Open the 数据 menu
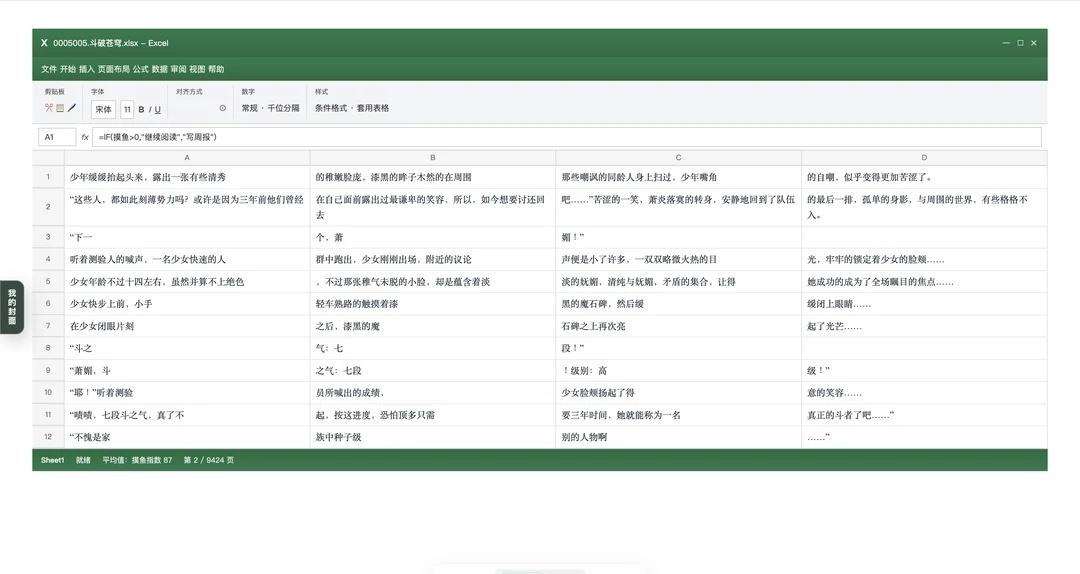This screenshot has height=574, width=1080. 160,69
